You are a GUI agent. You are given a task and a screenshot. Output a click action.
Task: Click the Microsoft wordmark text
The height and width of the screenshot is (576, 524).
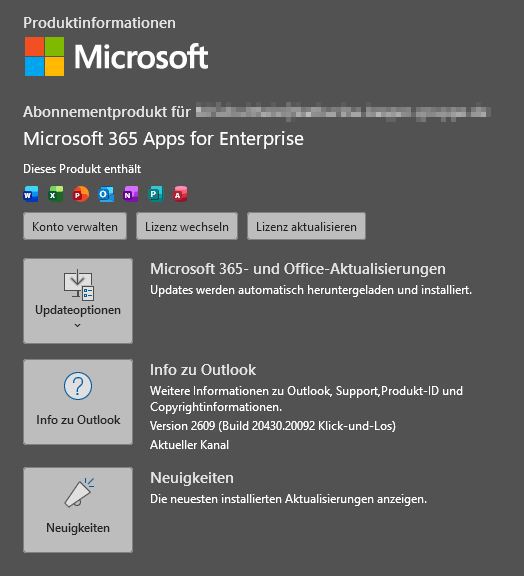[x=141, y=56]
